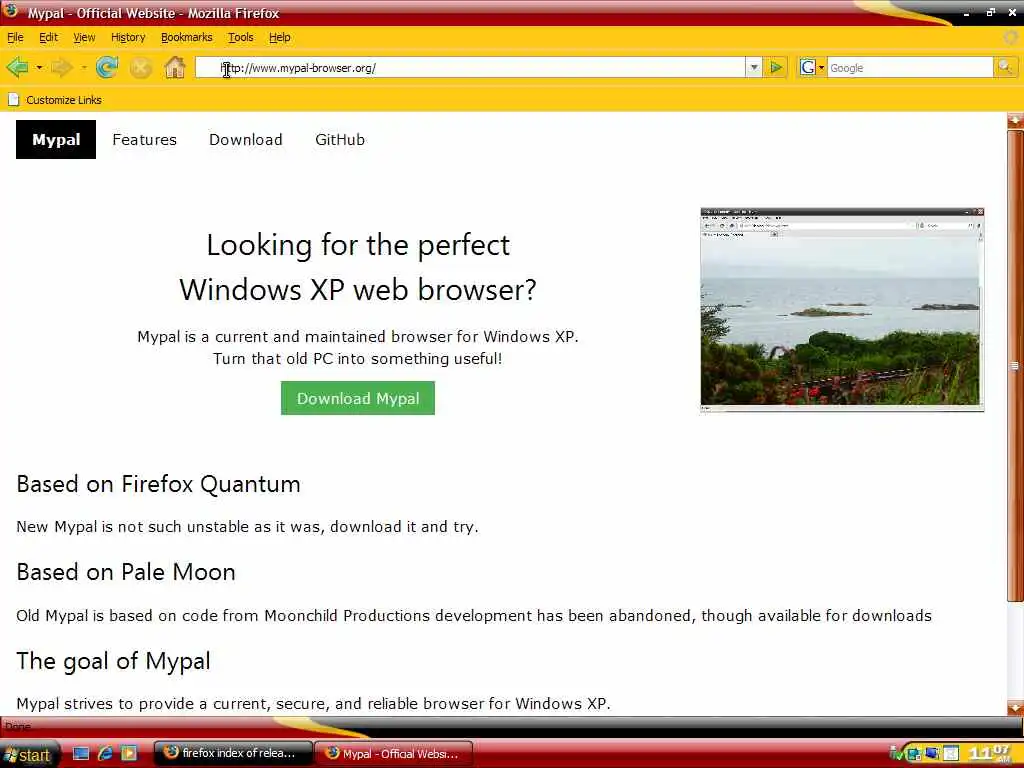This screenshot has width=1024, height=768.
Task: Reload the current page
Action: (x=106, y=67)
